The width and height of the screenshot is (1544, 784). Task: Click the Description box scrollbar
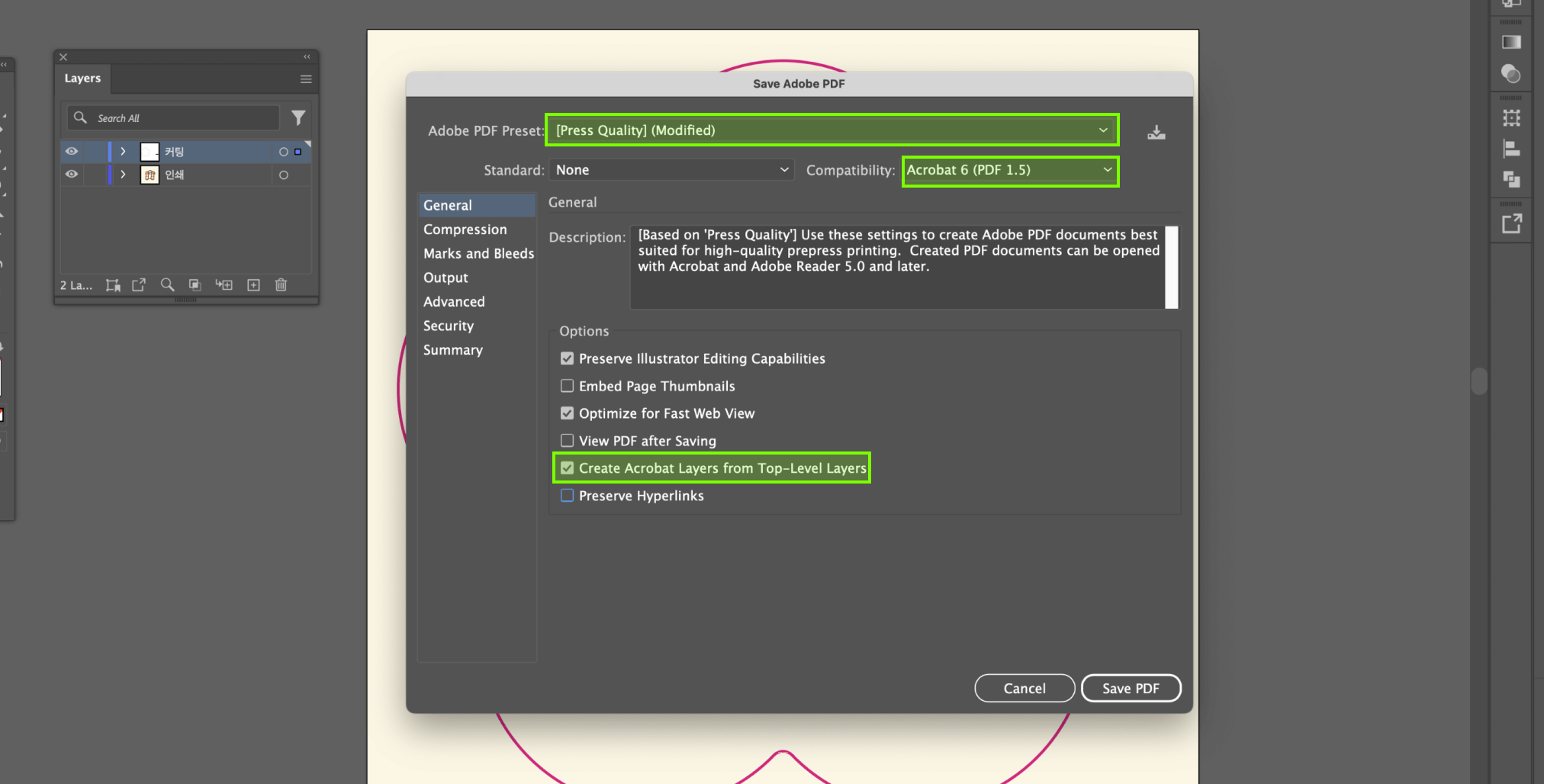pyautogui.click(x=1172, y=267)
